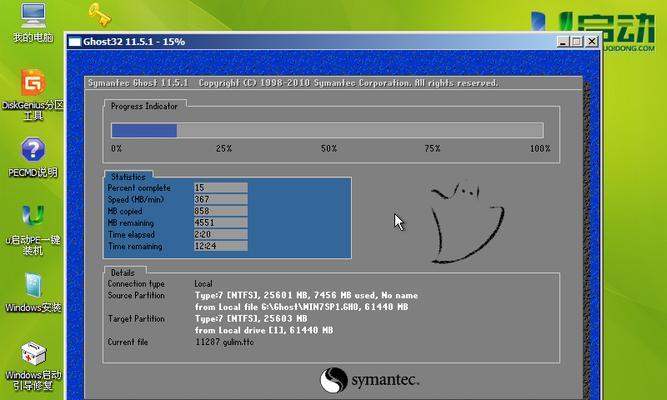
Task: Click the 75% progress scale label
Action: tap(432, 149)
